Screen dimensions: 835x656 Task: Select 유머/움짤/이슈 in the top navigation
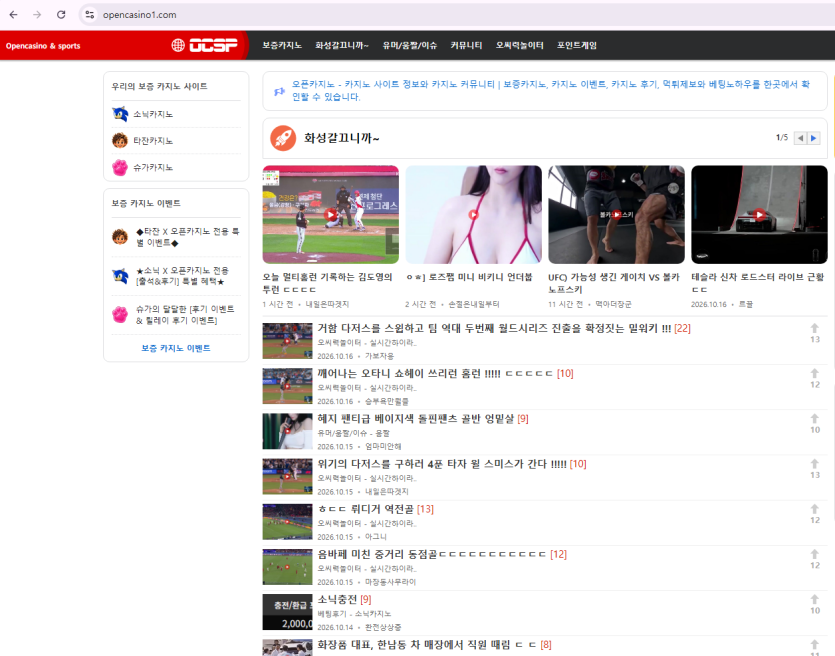click(410, 45)
